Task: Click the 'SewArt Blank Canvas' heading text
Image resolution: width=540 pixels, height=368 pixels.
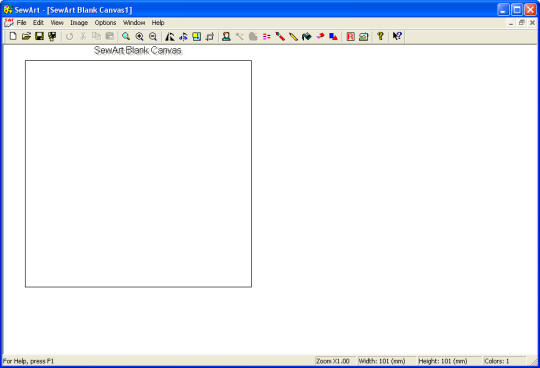Action: pyautogui.click(x=138, y=51)
